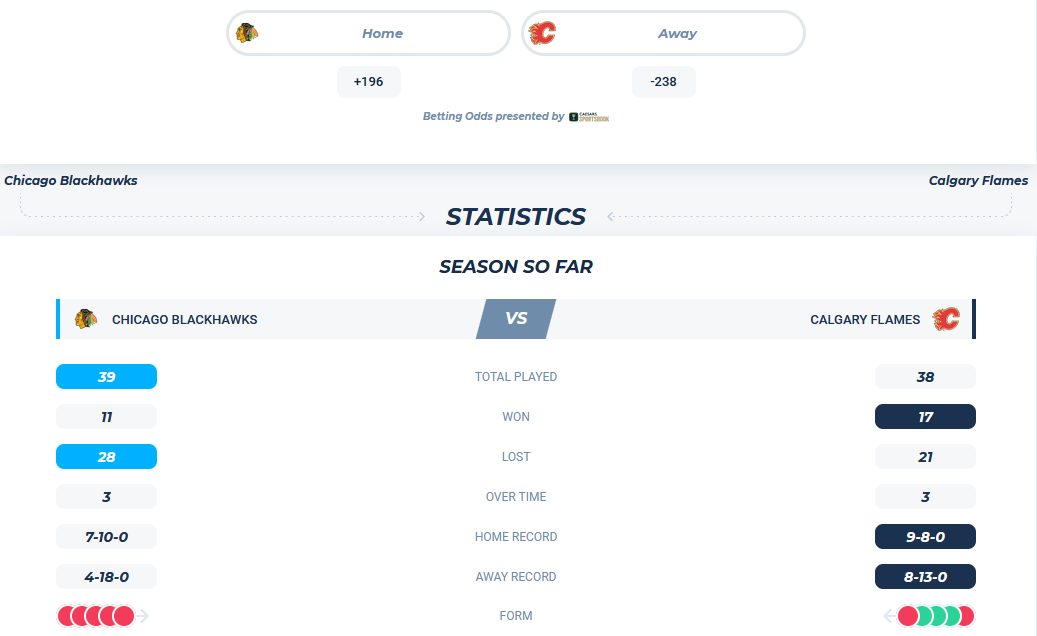The width and height of the screenshot is (1037, 636).
Task: Open Chicago Blackhawks team heading link
Action: coord(71,180)
